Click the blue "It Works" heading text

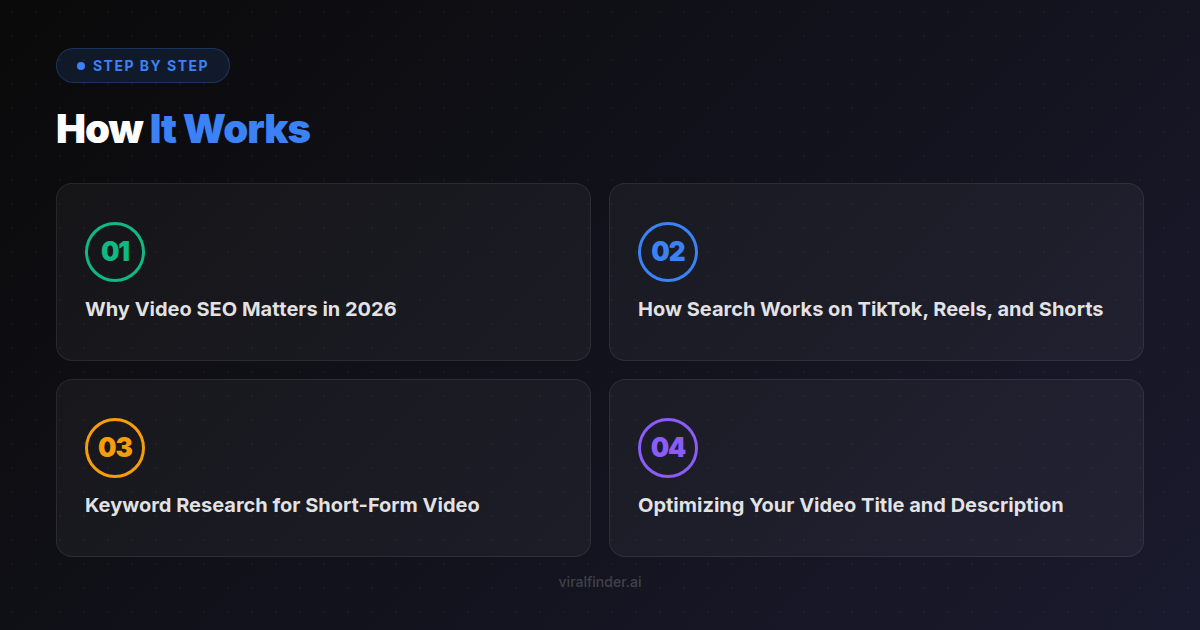point(230,129)
